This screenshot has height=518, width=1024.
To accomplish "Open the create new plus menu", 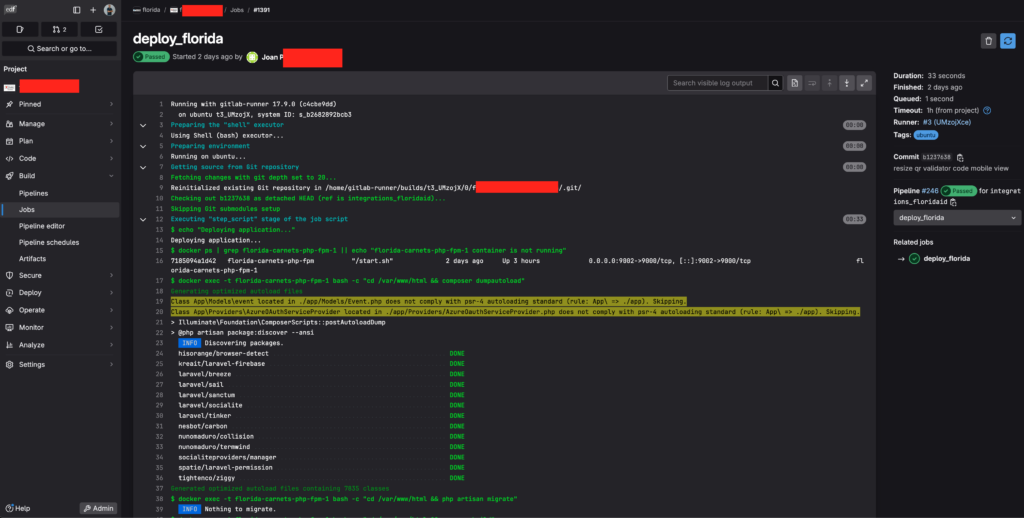I will 93,10.
